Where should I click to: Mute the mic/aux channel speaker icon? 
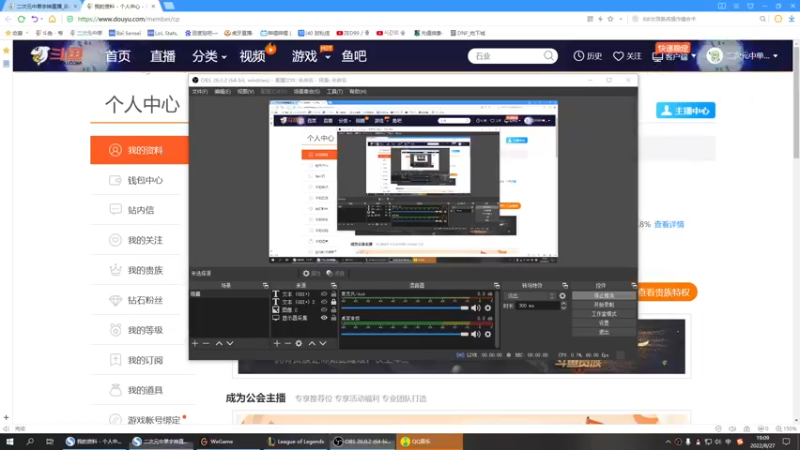476,308
